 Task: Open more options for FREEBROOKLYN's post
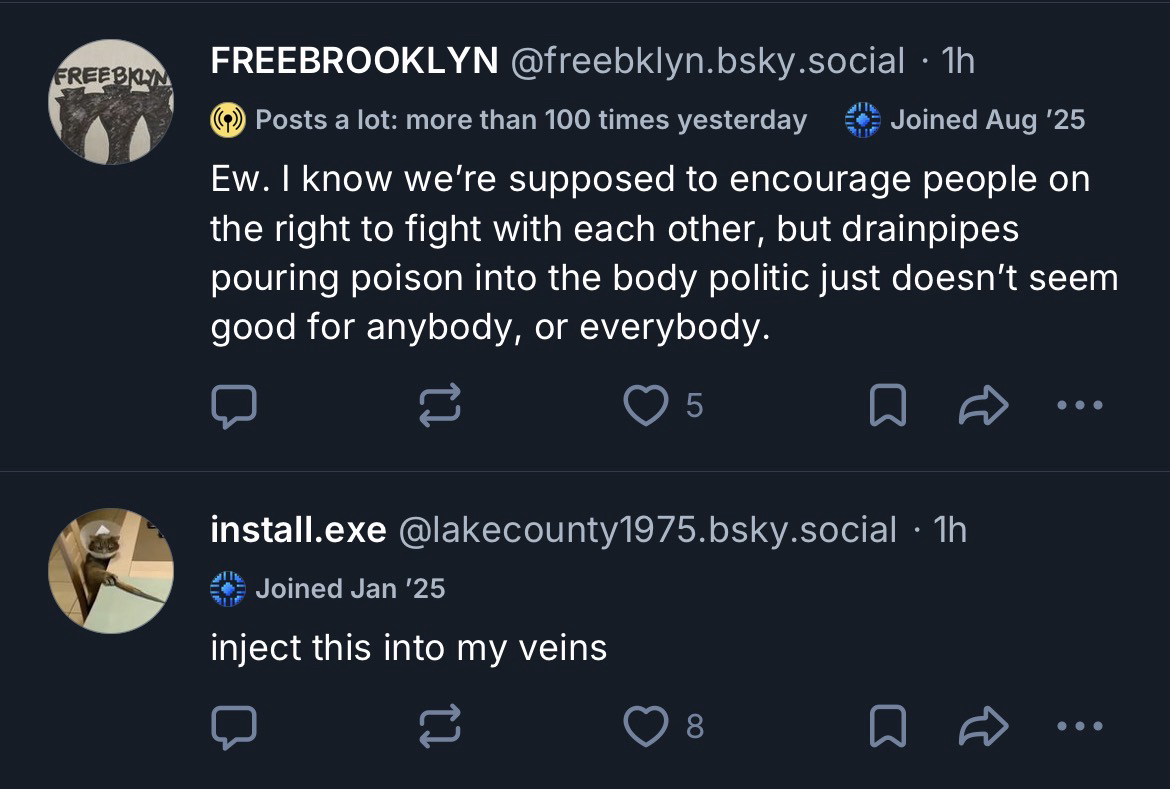[x=1080, y=406]
